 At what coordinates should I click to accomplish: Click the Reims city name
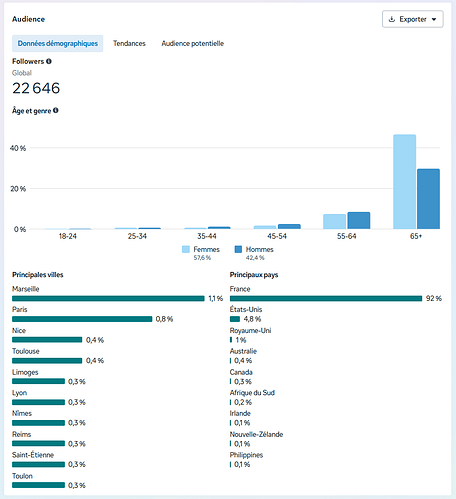pos(22,434)
